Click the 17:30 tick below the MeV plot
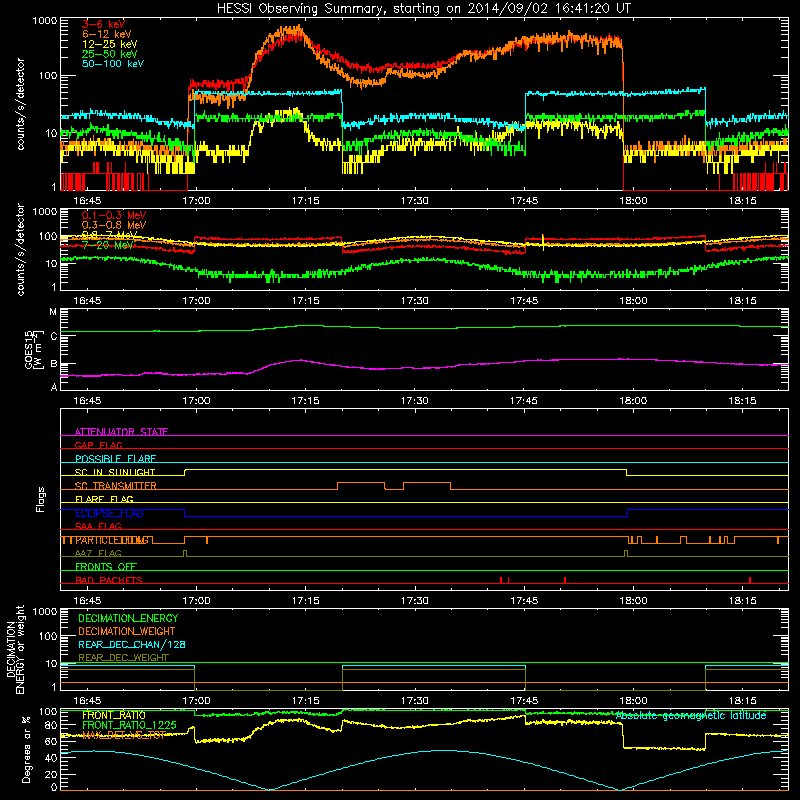The image size is (800, 800). [415, 301]
